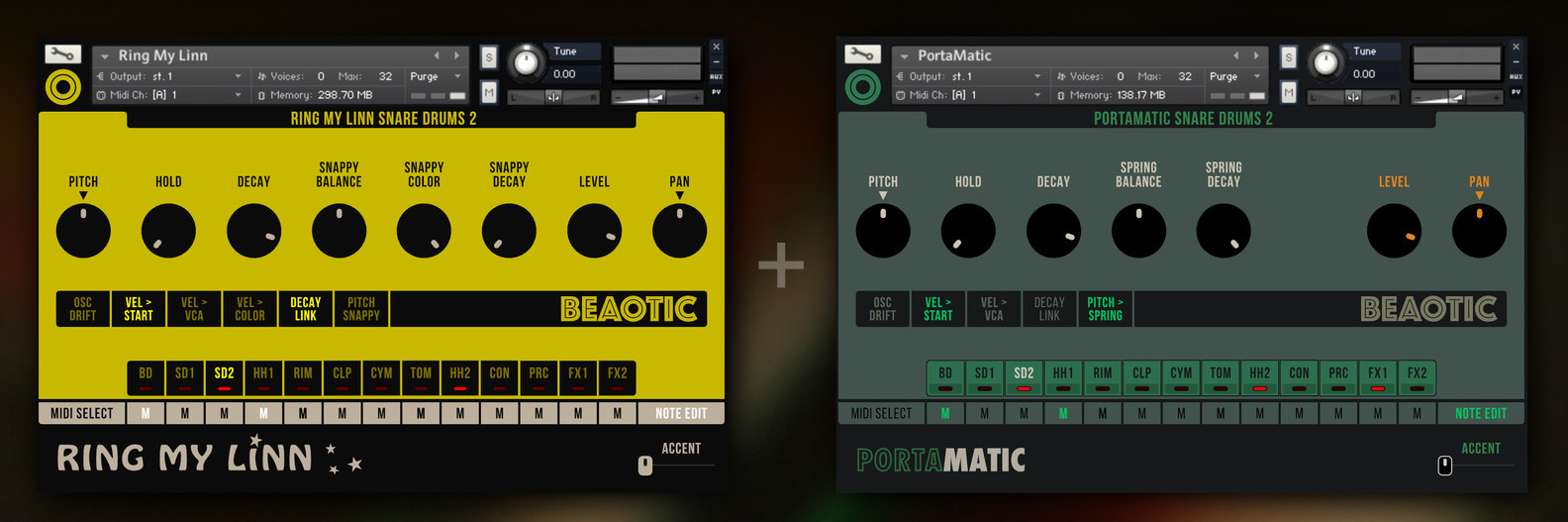Mute the PortaMatic instrument with M button
The width and height of the screenshot is (1568, 522).
click(x=1289, y=92)
